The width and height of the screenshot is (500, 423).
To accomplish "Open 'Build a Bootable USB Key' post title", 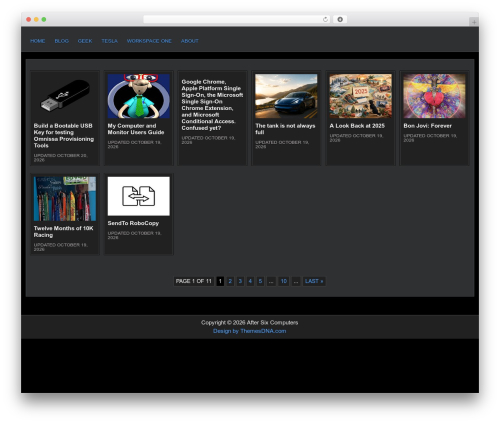I will [x=64, y=136].
